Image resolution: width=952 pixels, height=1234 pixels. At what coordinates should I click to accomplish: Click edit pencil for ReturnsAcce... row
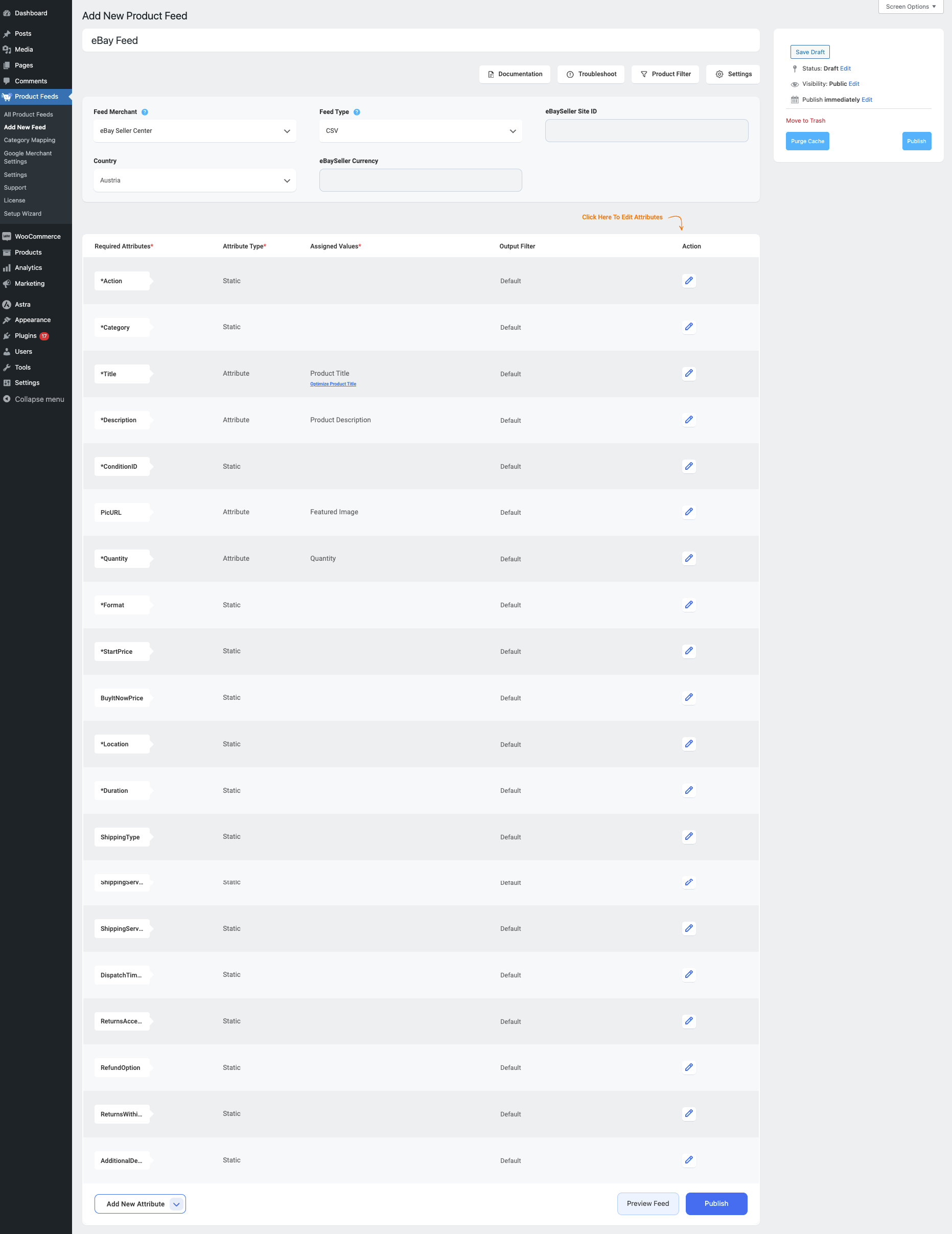coord(689,1020)
